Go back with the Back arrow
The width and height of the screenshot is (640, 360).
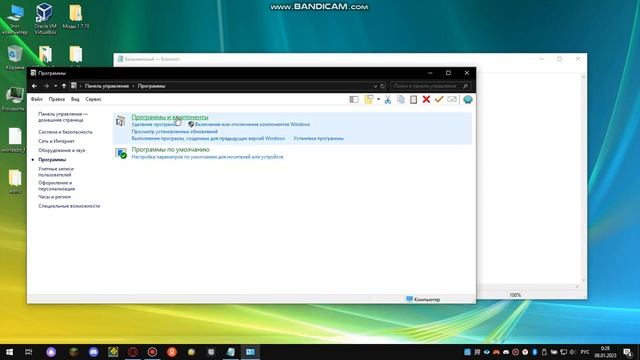point(35,86)
